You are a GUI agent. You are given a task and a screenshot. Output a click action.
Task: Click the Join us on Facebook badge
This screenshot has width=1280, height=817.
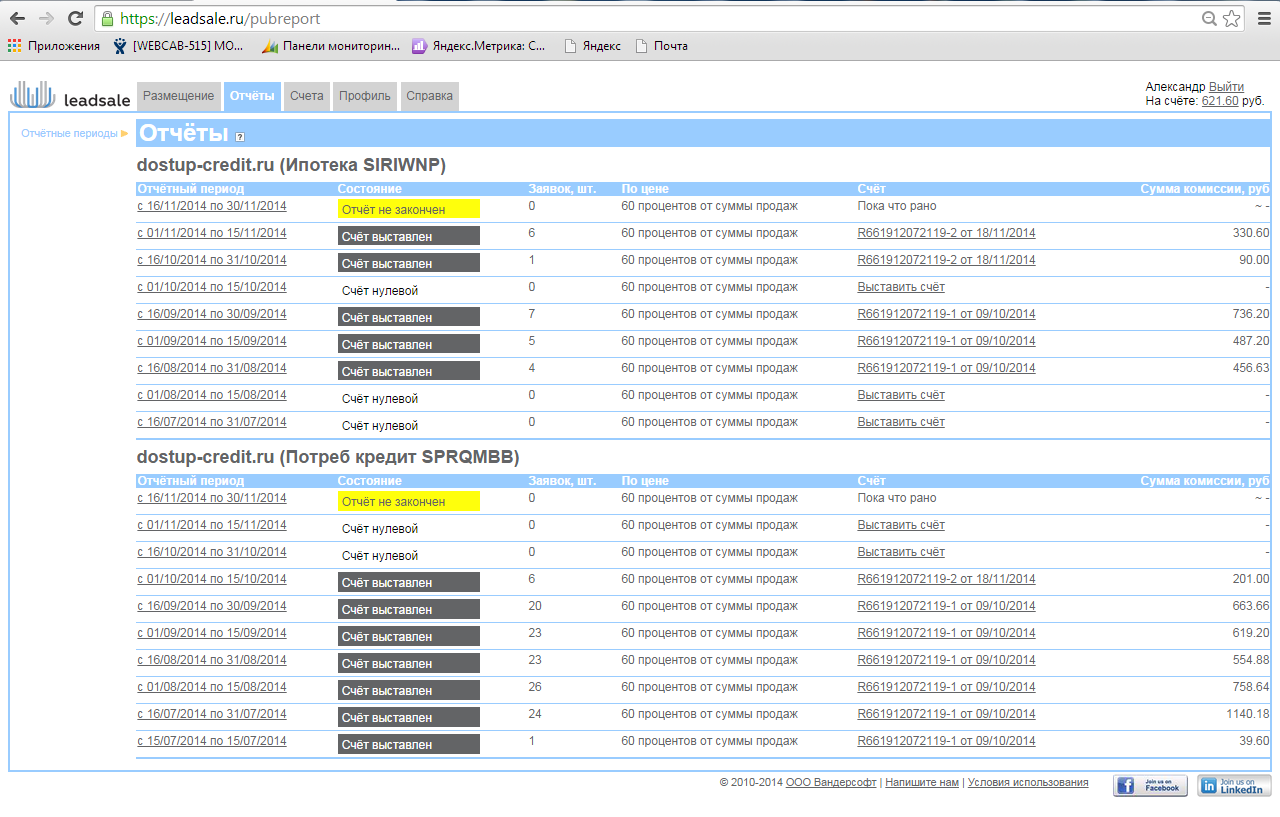coord(1150,786)
